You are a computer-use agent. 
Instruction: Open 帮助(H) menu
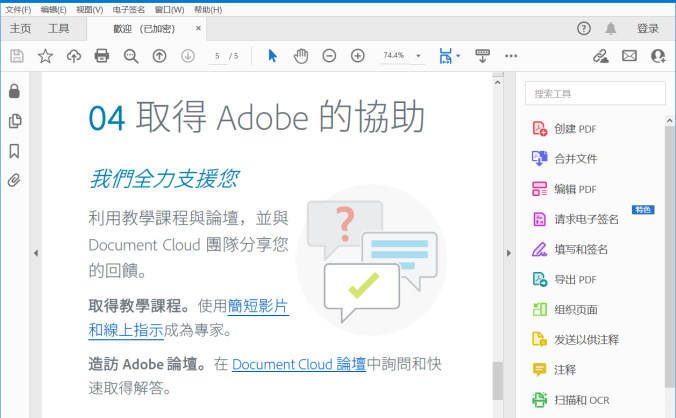208,9
